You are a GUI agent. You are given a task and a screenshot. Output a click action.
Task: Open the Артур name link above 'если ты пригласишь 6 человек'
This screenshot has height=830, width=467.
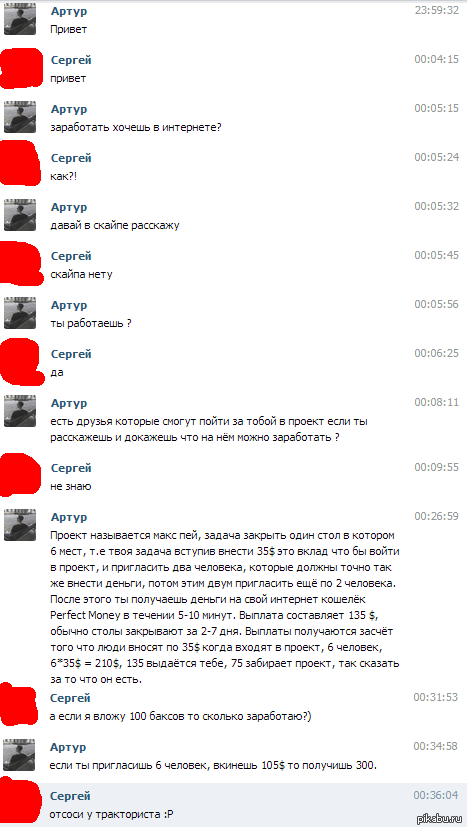point(68,747)
